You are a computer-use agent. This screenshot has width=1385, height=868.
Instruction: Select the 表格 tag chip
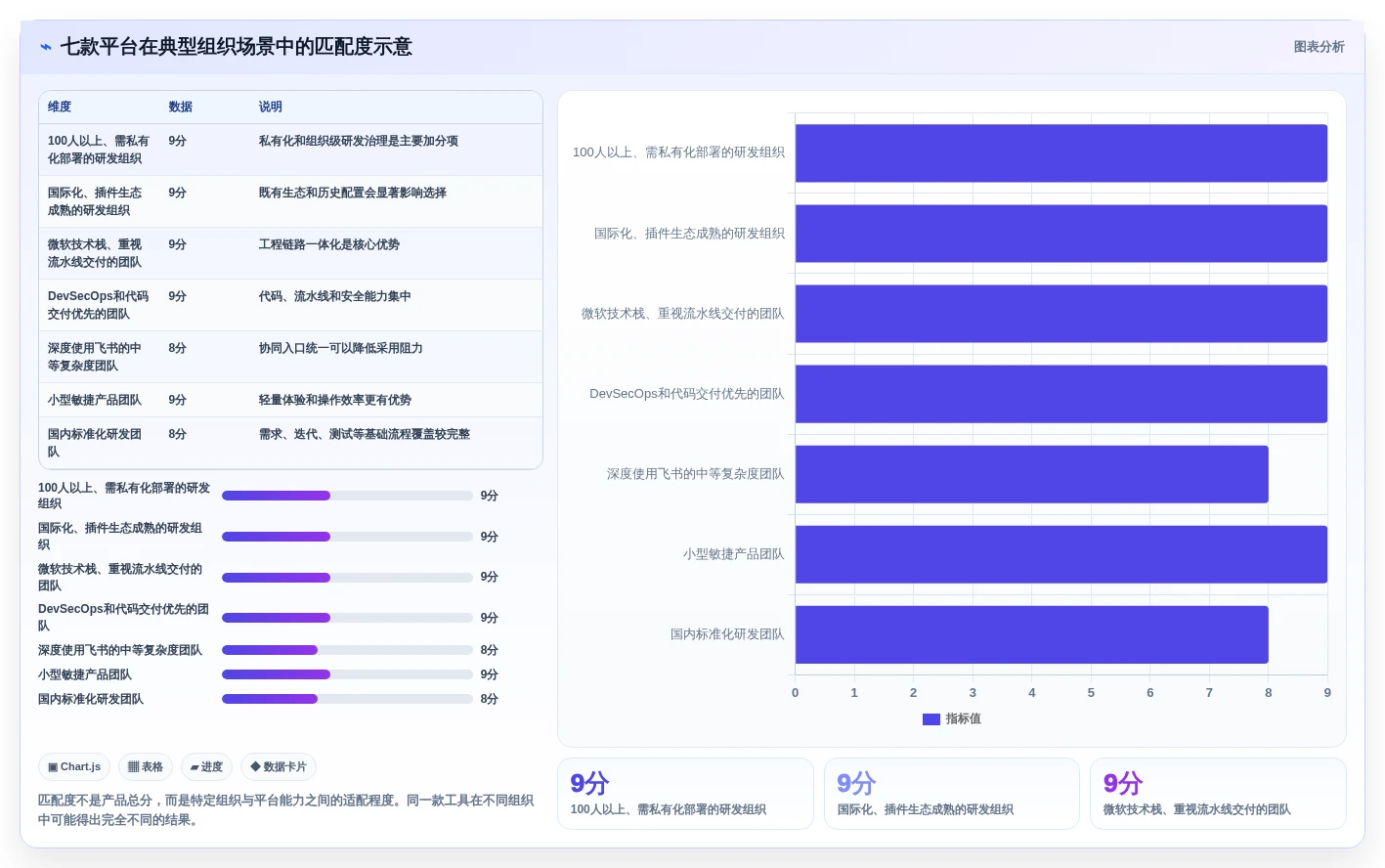click(146, 767)
